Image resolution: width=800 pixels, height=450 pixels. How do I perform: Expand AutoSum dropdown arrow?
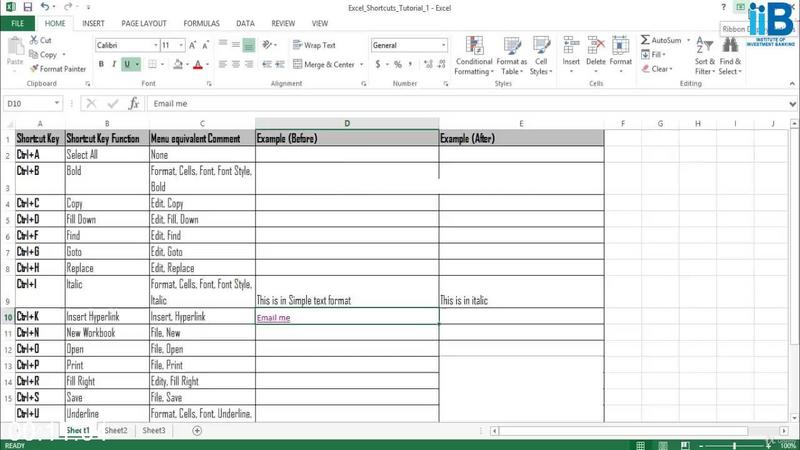click(688, 40)
